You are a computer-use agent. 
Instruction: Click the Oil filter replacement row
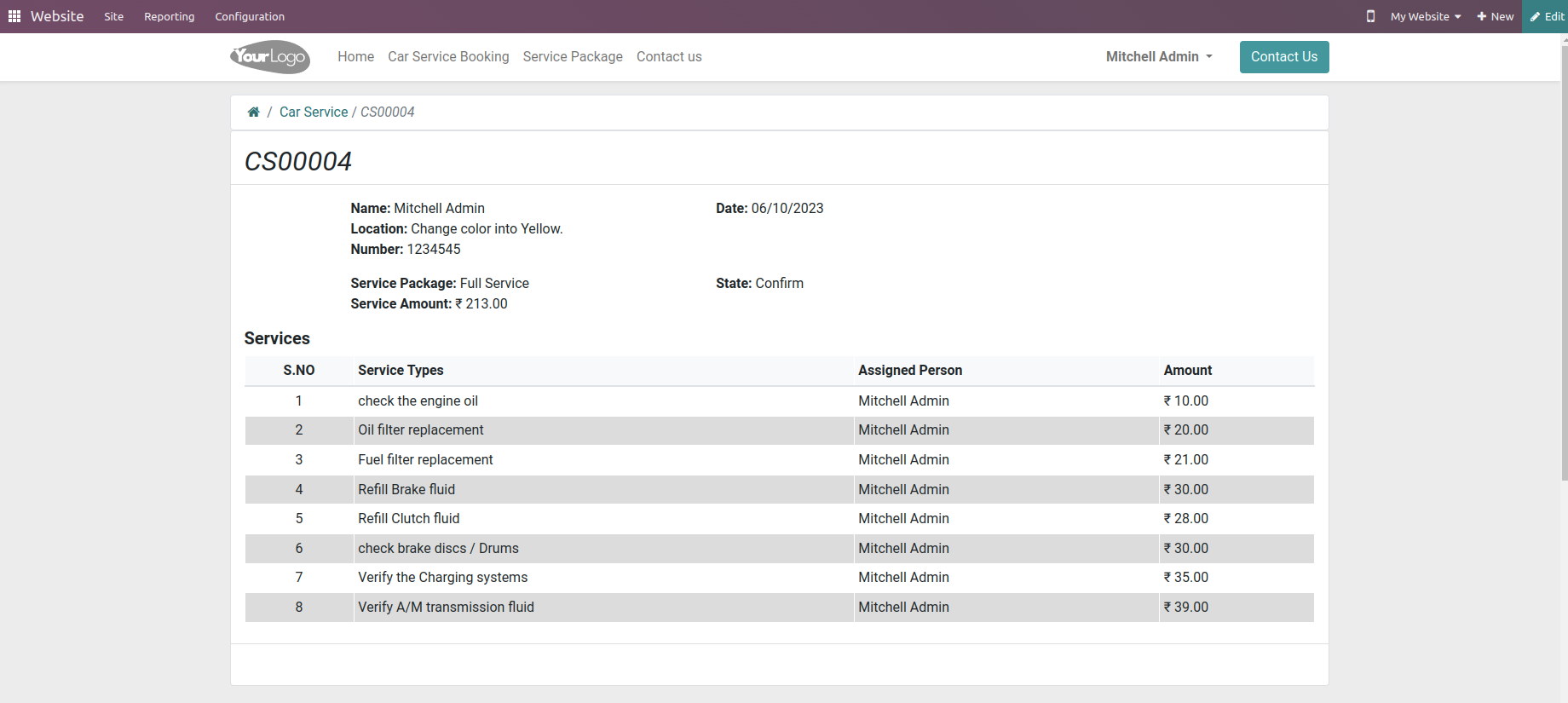[x=421, y=430]
